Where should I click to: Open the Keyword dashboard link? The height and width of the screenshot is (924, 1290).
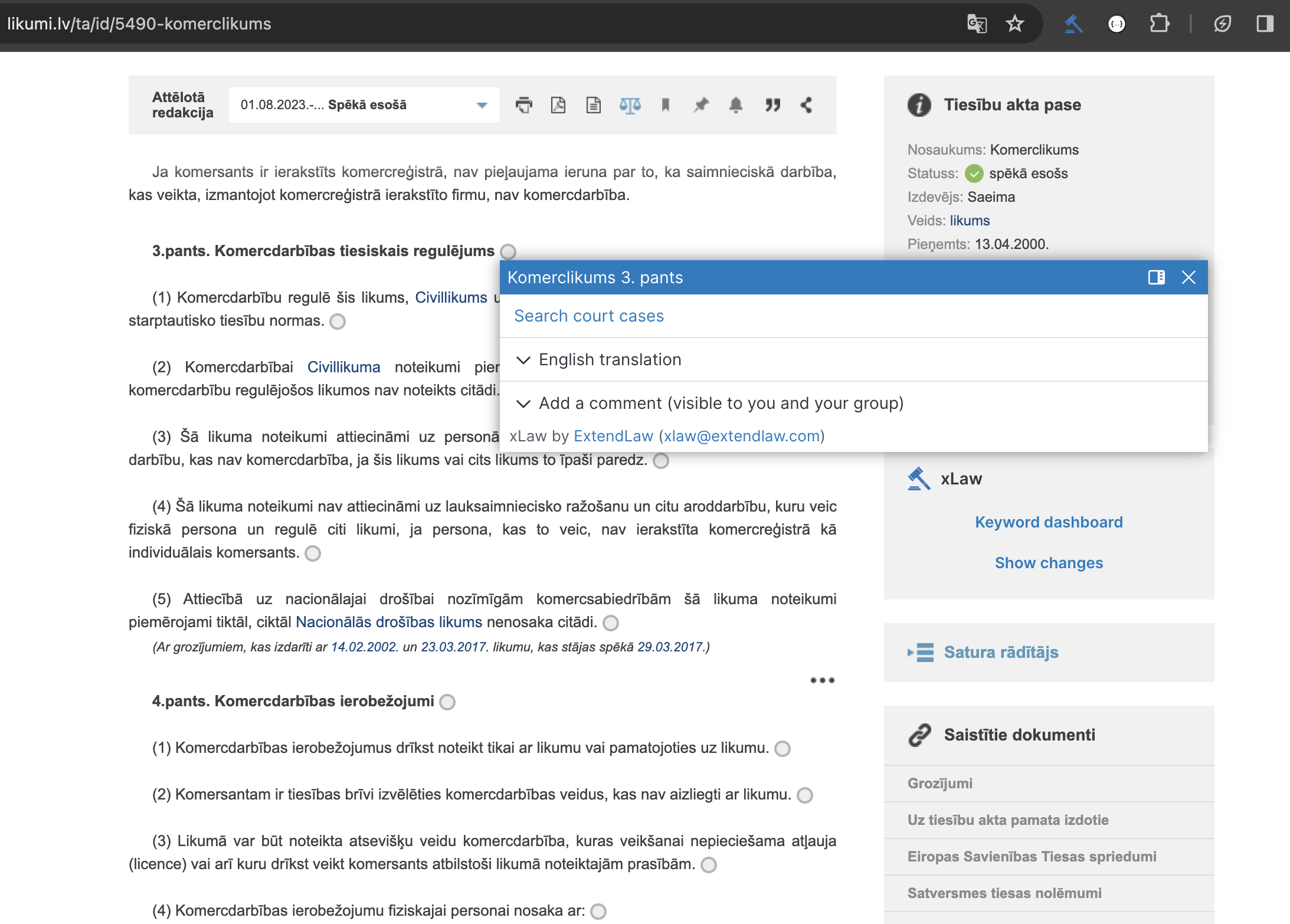click(1049, 522)
